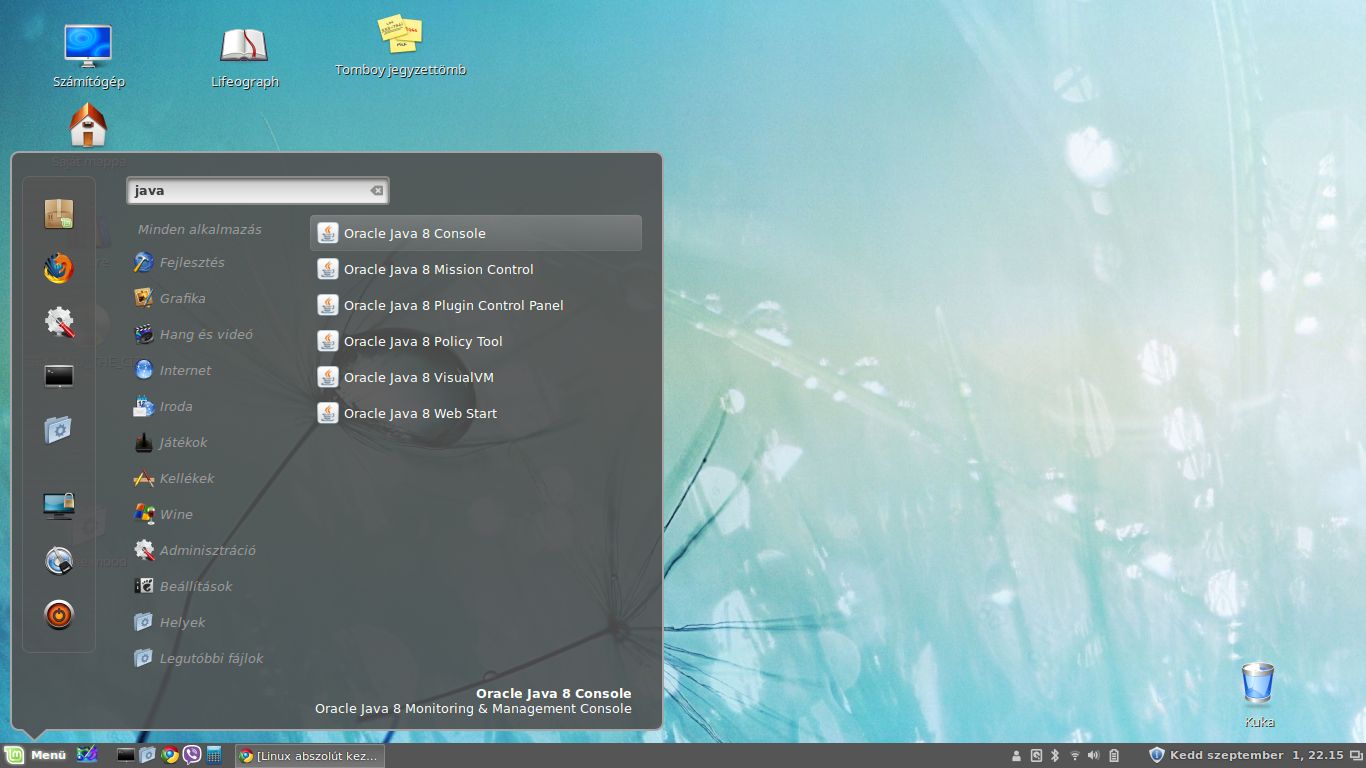Open file manager launcher on bottom panel
This screenshot has height=768, width=1366.
coord(148,755)
